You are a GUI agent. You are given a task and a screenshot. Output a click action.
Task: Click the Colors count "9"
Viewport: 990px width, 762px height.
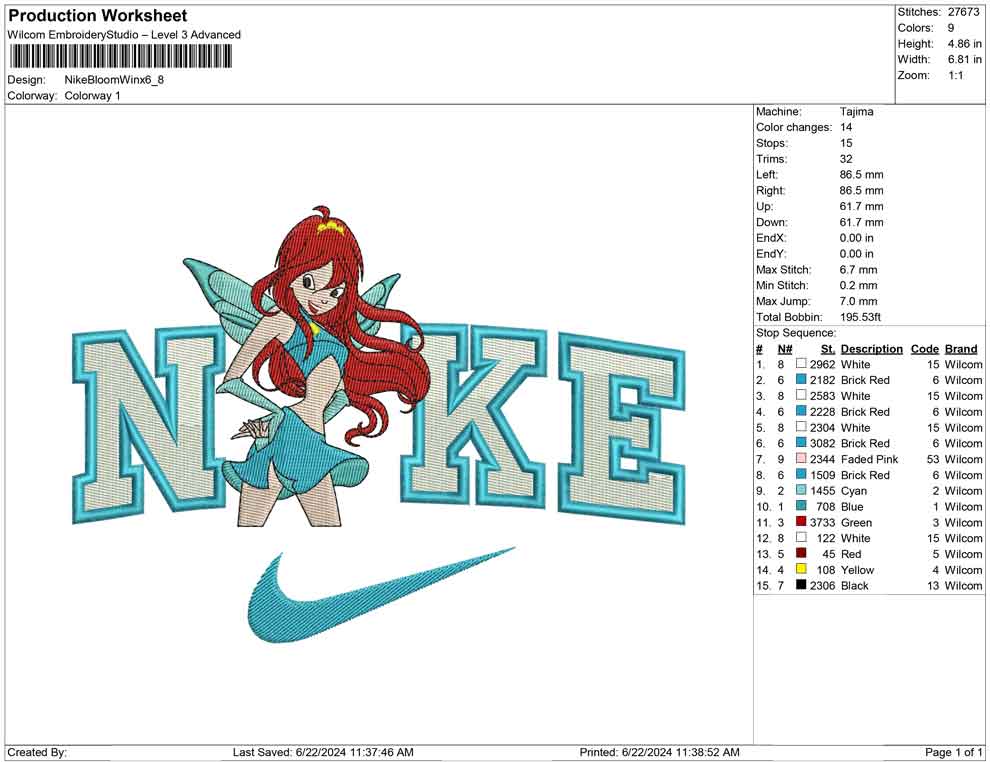coord(951,28)
